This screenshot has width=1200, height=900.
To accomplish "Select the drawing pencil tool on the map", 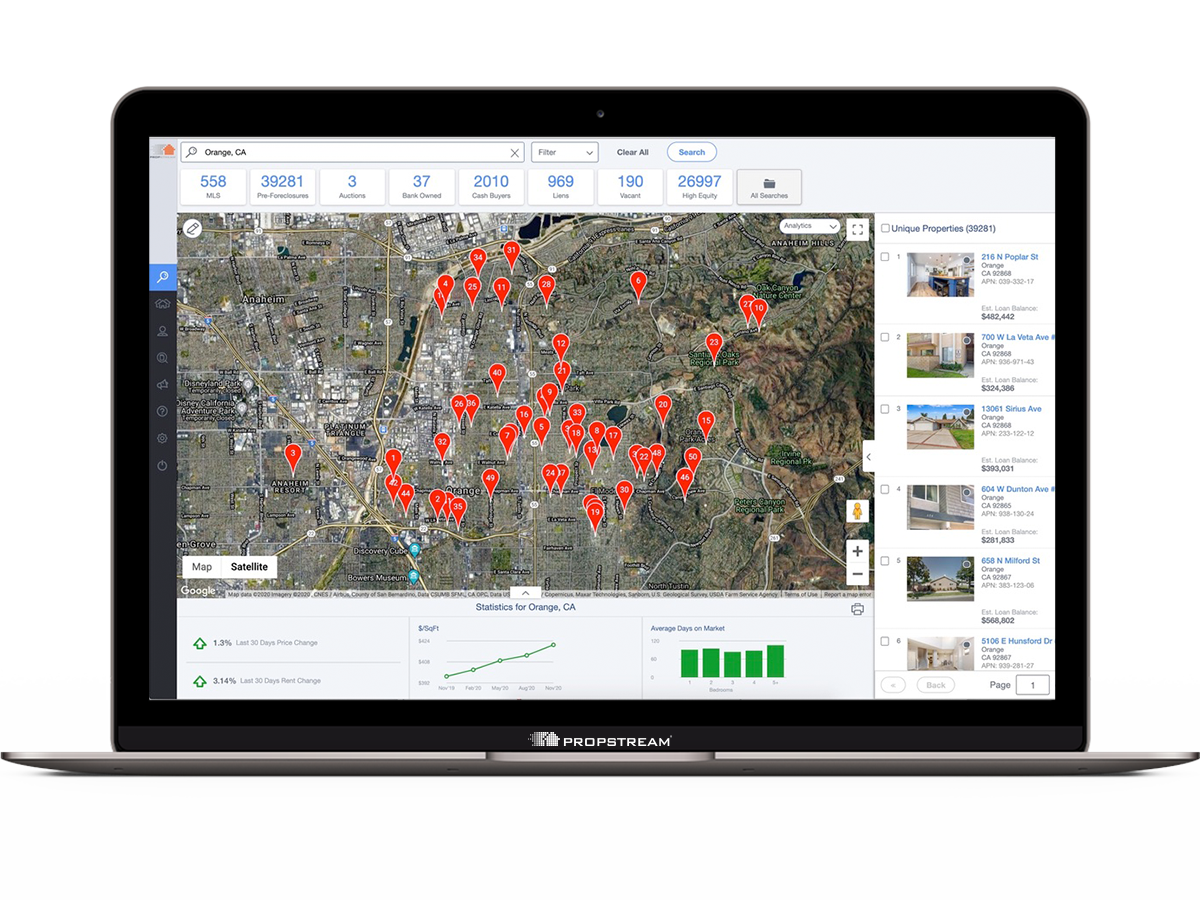I will 194,227.
